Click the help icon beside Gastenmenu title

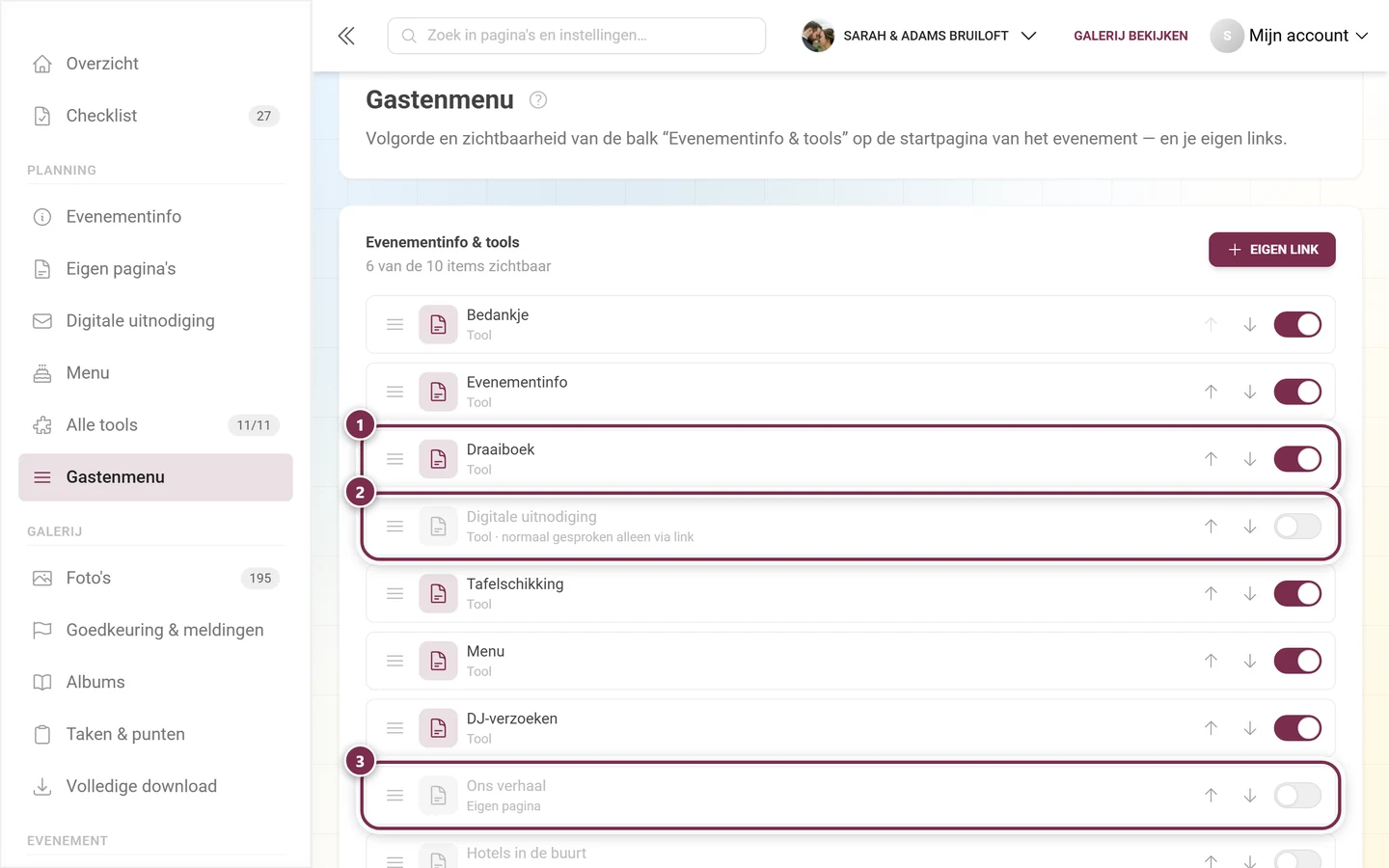[x=538, y=99]
